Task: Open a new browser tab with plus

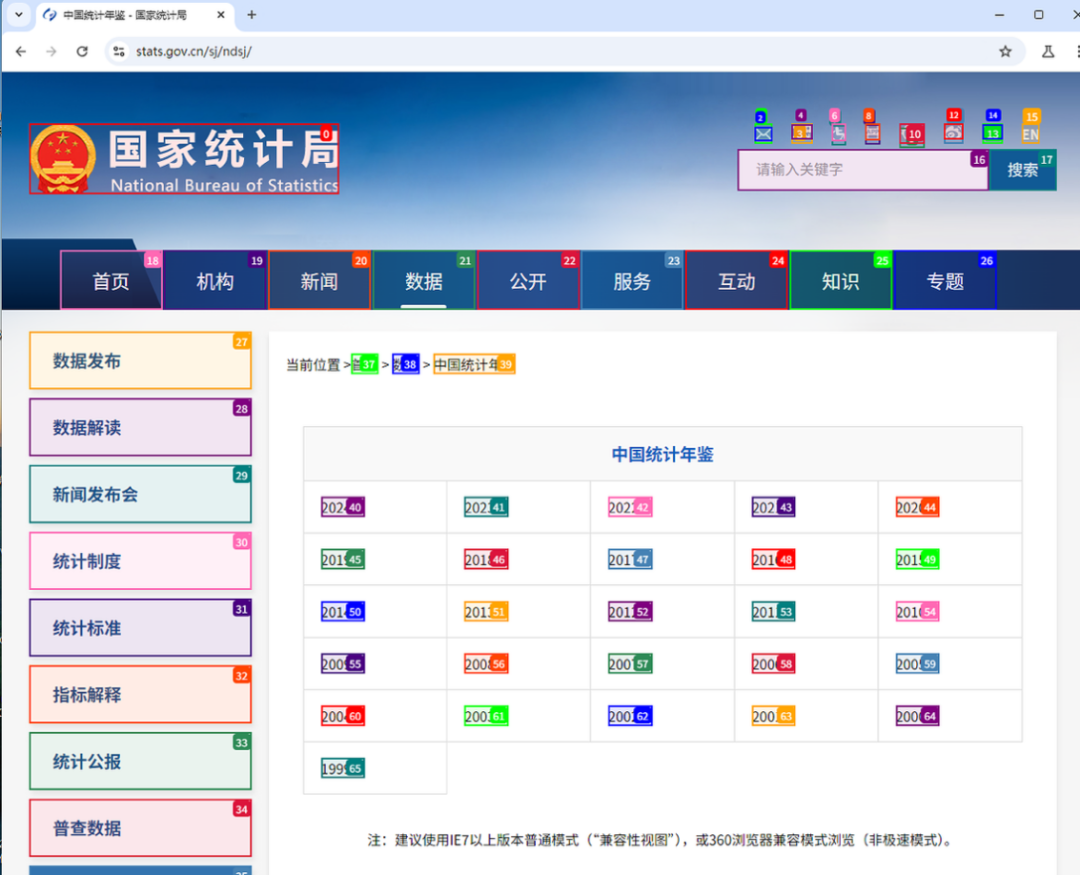Action: tap(251, 14)
